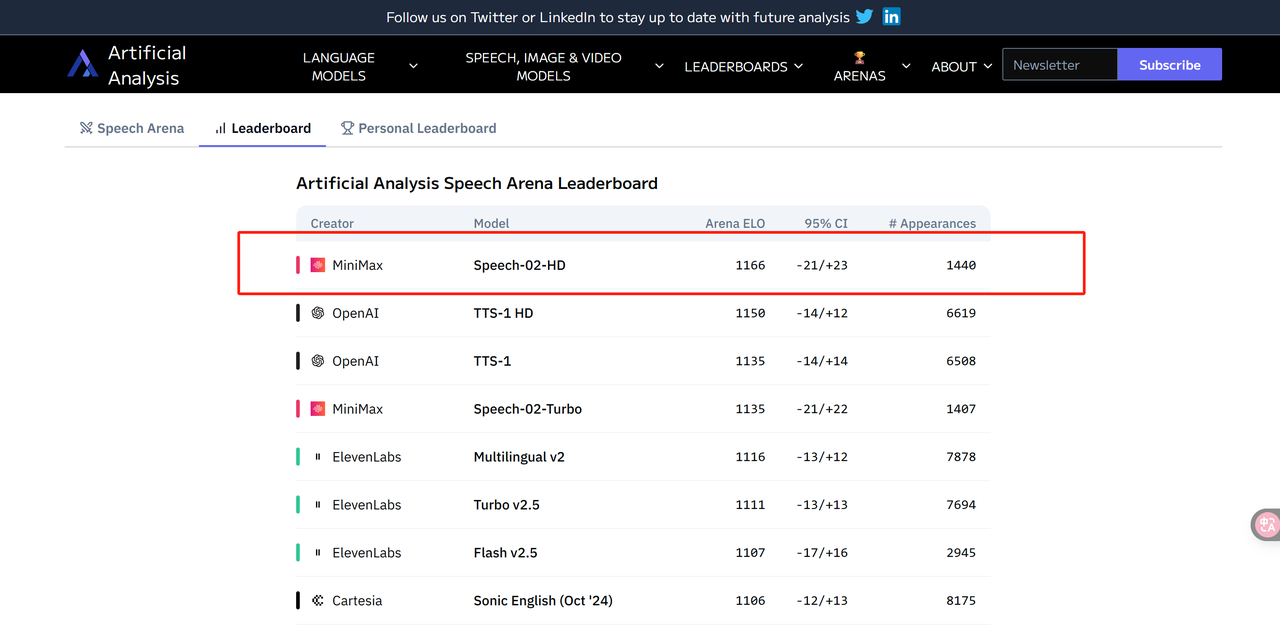Click the pink translate widget on right edge
Screen dimensions: 1280x627
1267,525
